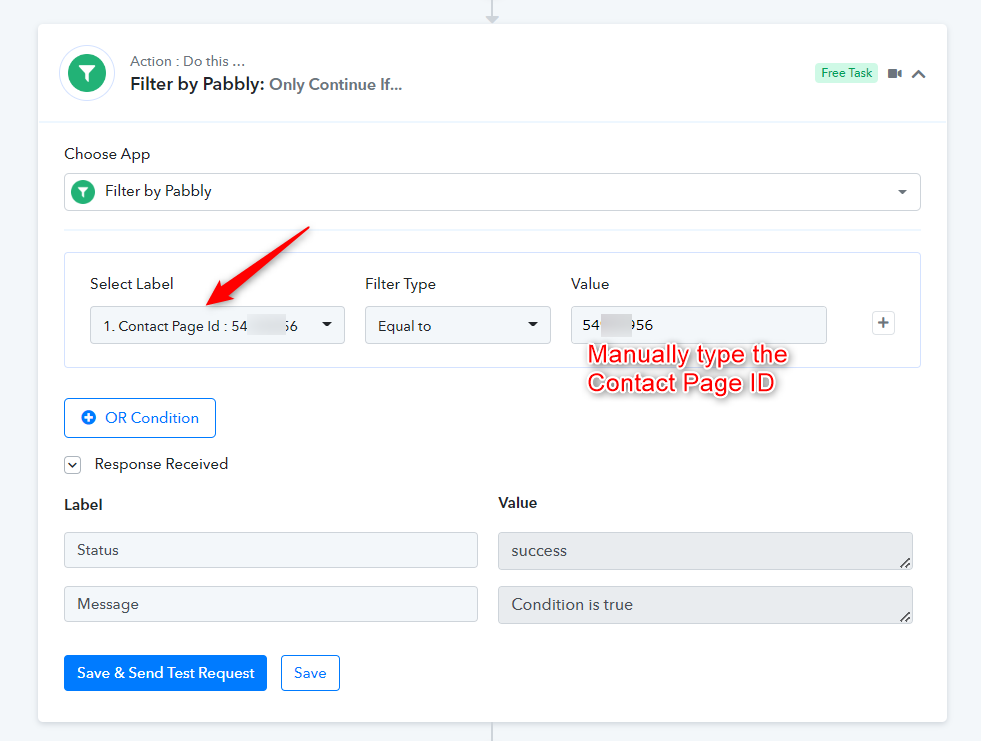
Task: Open the Select Label Contact Page Id dropdown
Action: (217, 325)
